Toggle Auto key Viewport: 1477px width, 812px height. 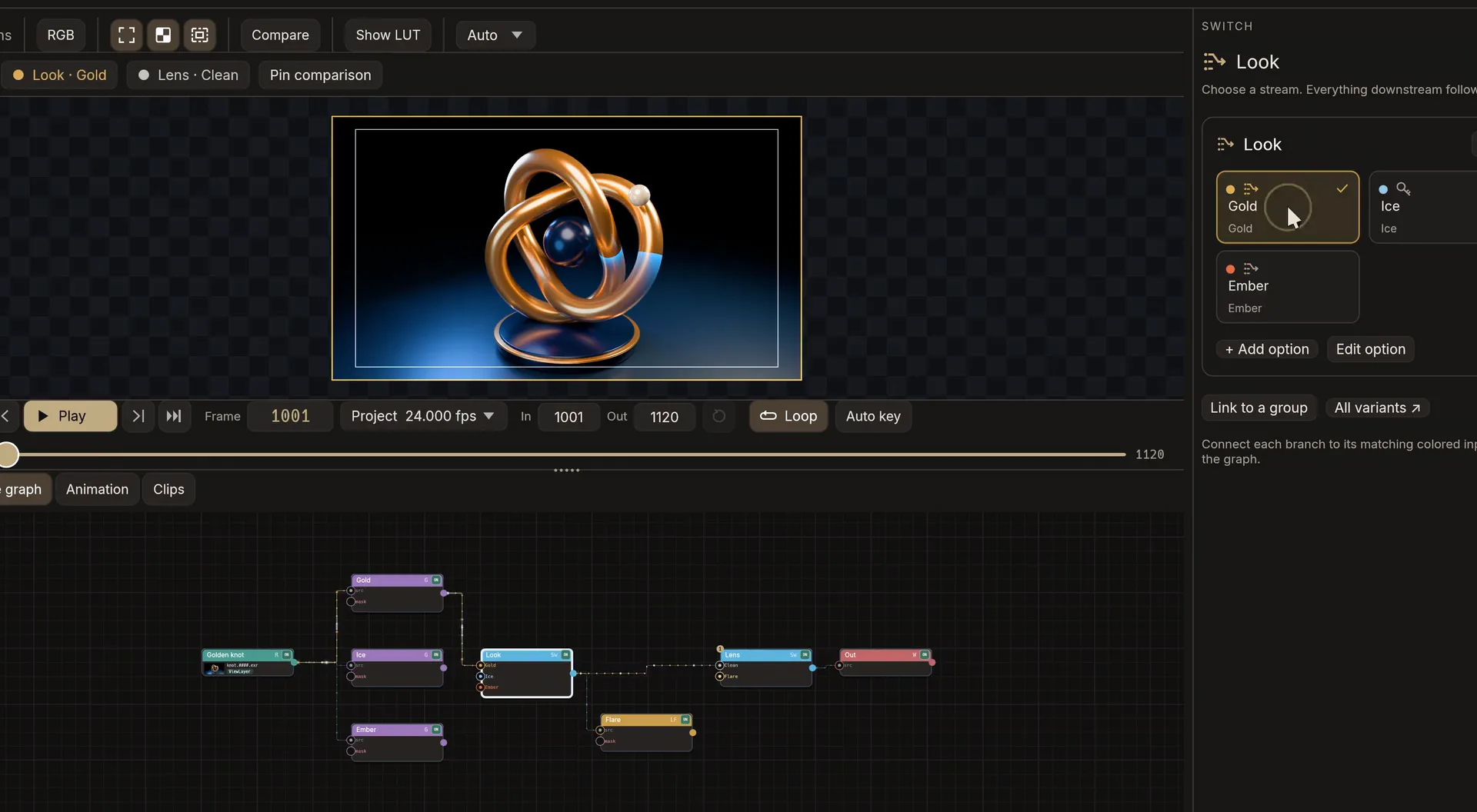click(873, 416)
